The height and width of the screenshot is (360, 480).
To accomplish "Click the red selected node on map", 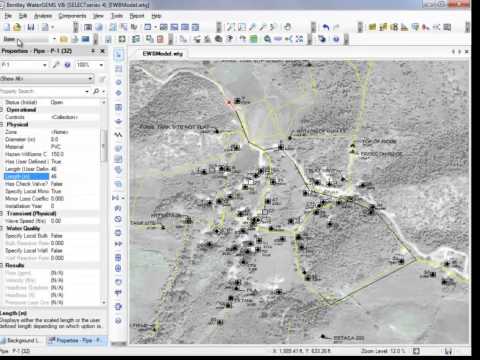I will 229,103.
